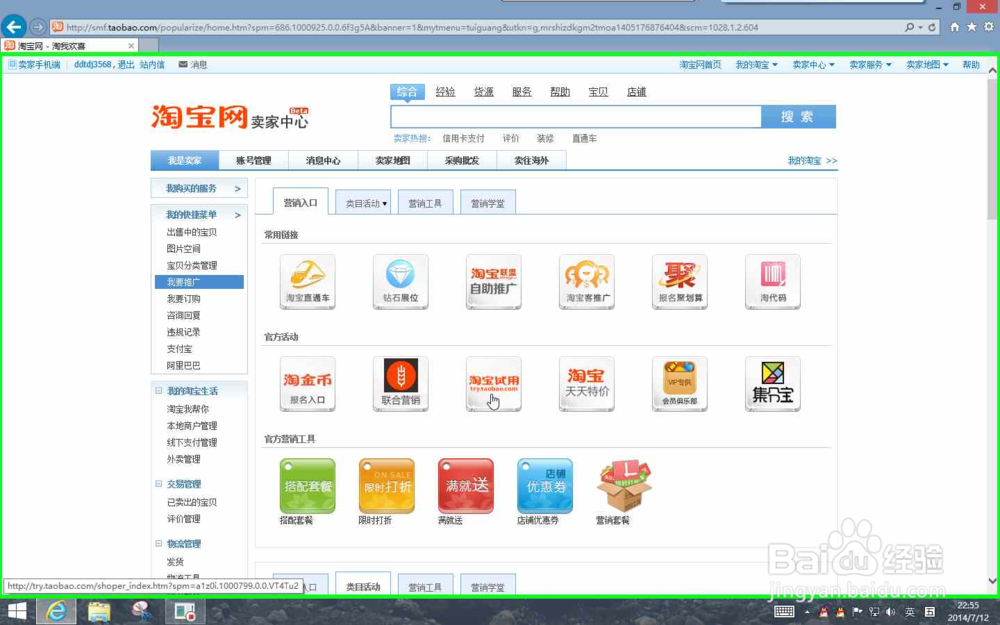Open the 淘宝天天特价 icon
Image resolution: width=1000 pixels, height=625 pixels.
(x=587, y=384)
